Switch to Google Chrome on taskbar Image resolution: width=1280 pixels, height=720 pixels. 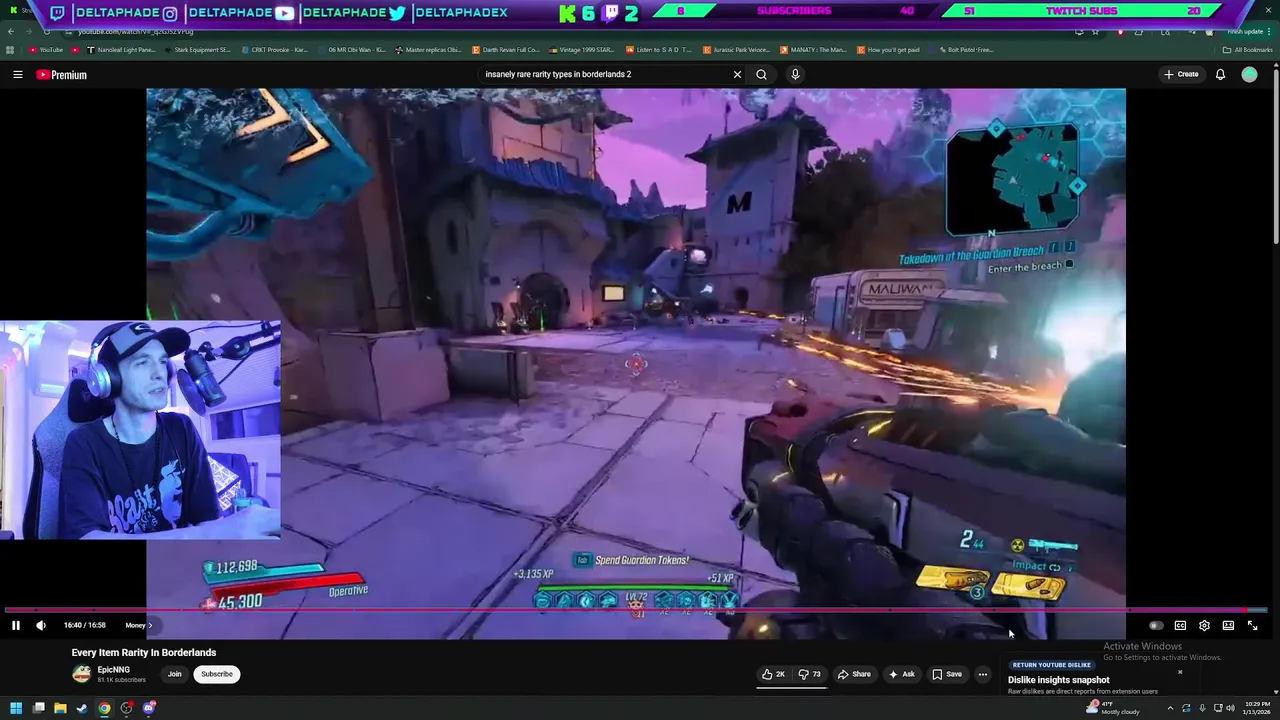[104, 708]
